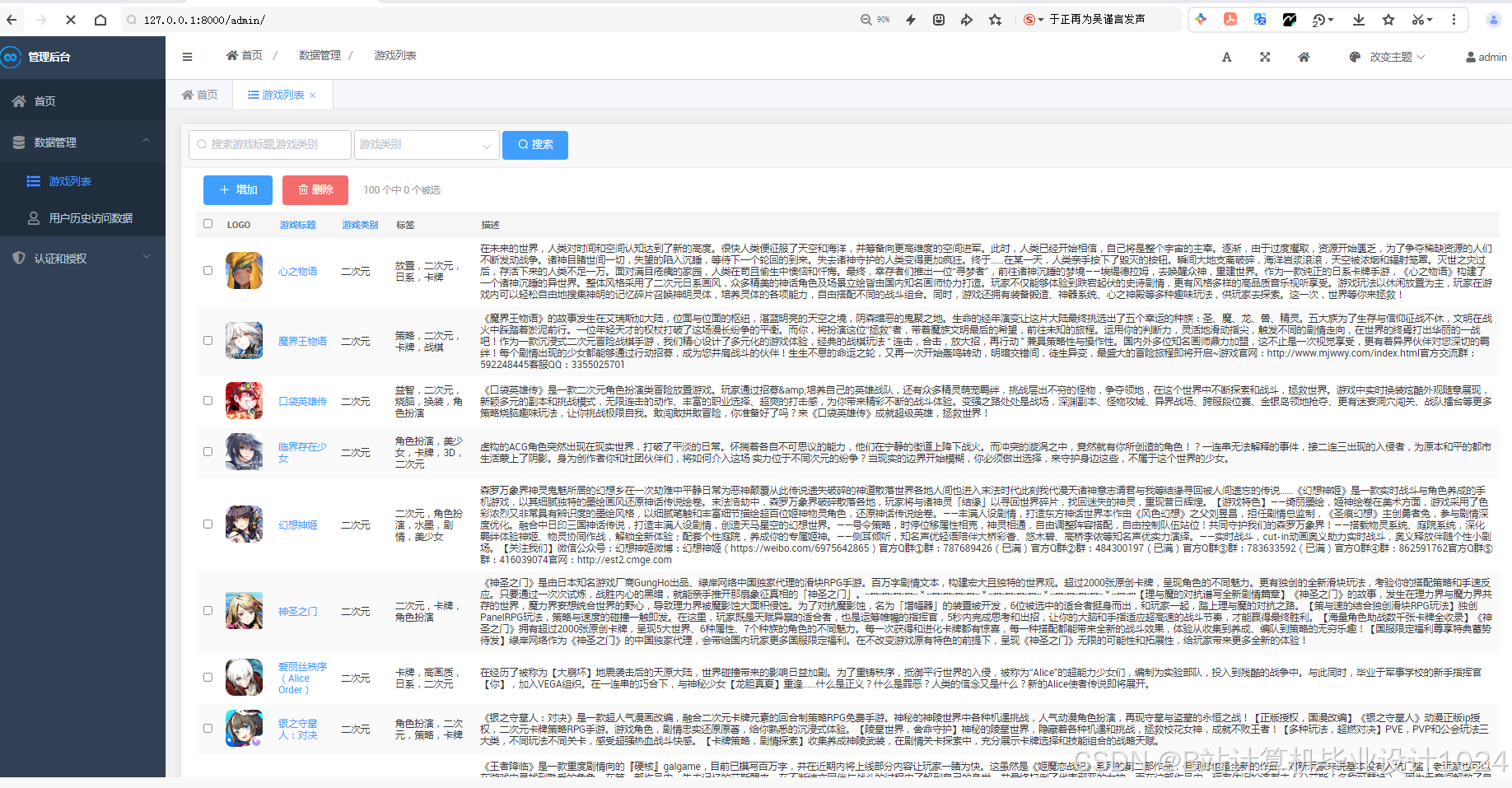Open the history clock extension icon
The height and width of the screenshot is (788, 1512).
1318,20
